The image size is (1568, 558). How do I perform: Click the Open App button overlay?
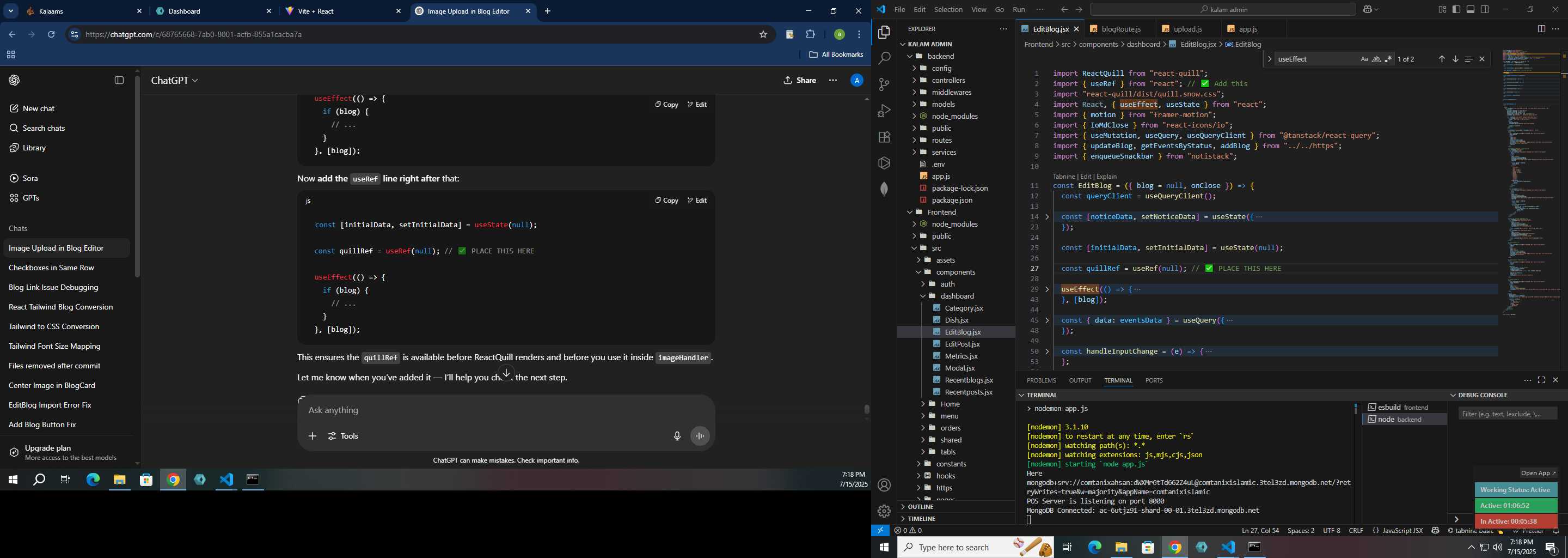(x=1538, y=474)
